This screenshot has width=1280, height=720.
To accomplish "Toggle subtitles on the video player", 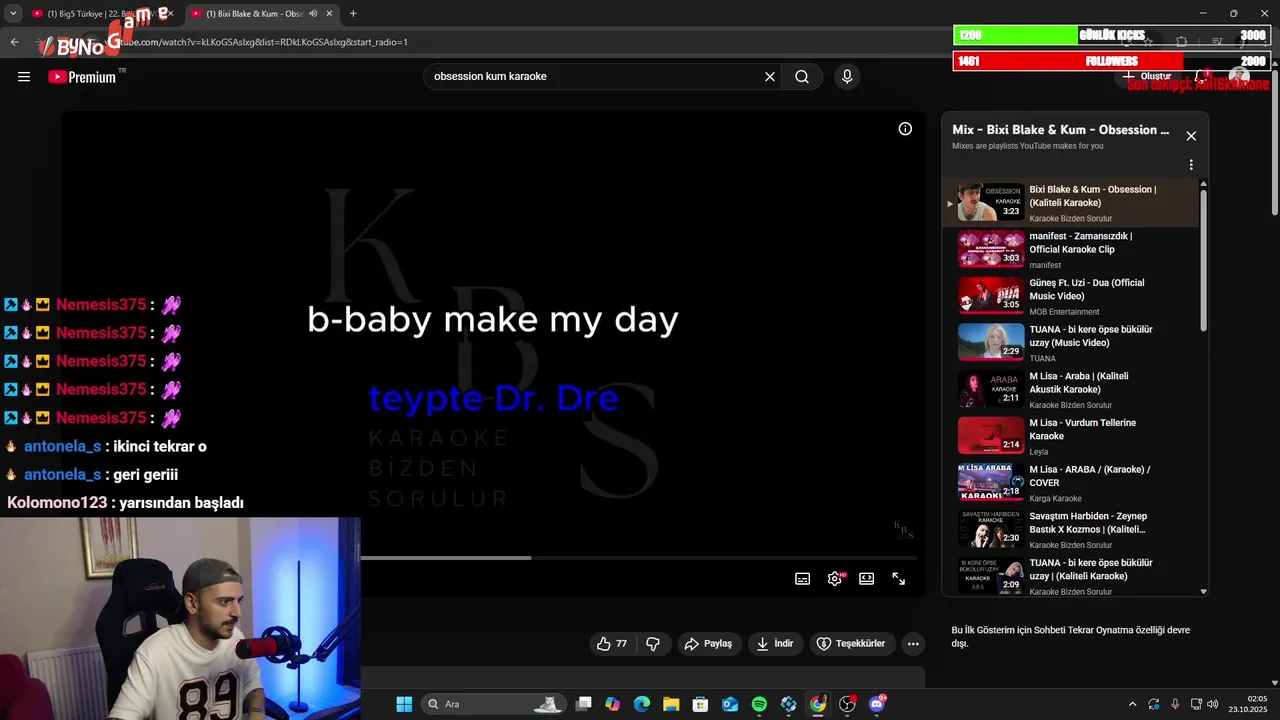I will pyautogui.click(x=802, y=579).
